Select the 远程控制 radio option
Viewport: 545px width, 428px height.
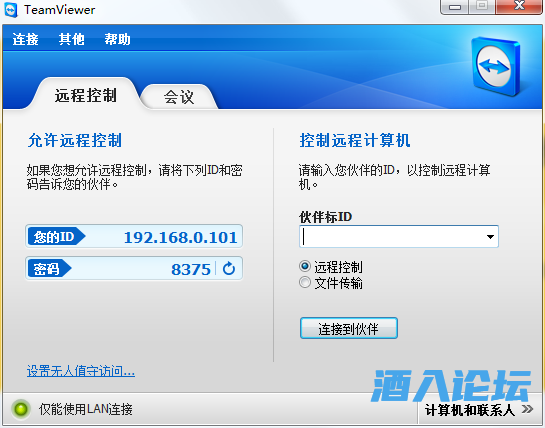[305, 266]
